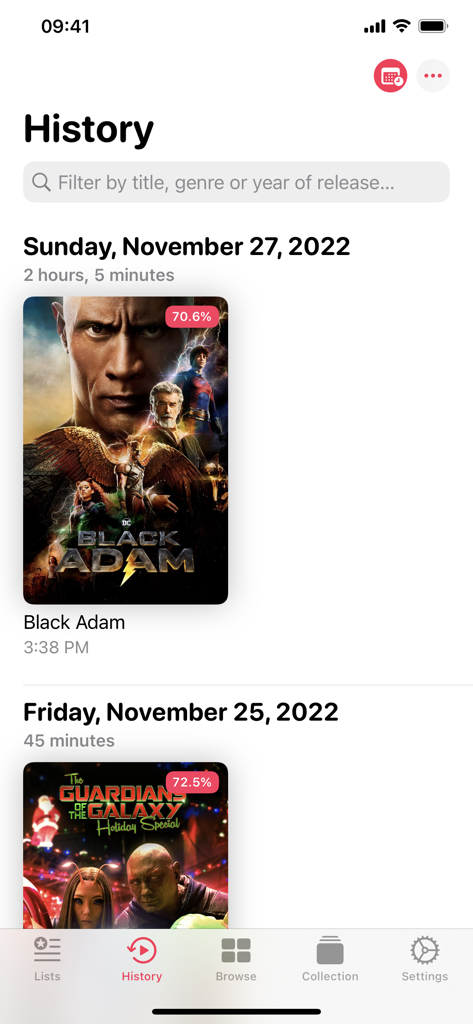Open the three-dots more options menu
The height and width of the screenshot is (1024, 473).
(432, 76)
